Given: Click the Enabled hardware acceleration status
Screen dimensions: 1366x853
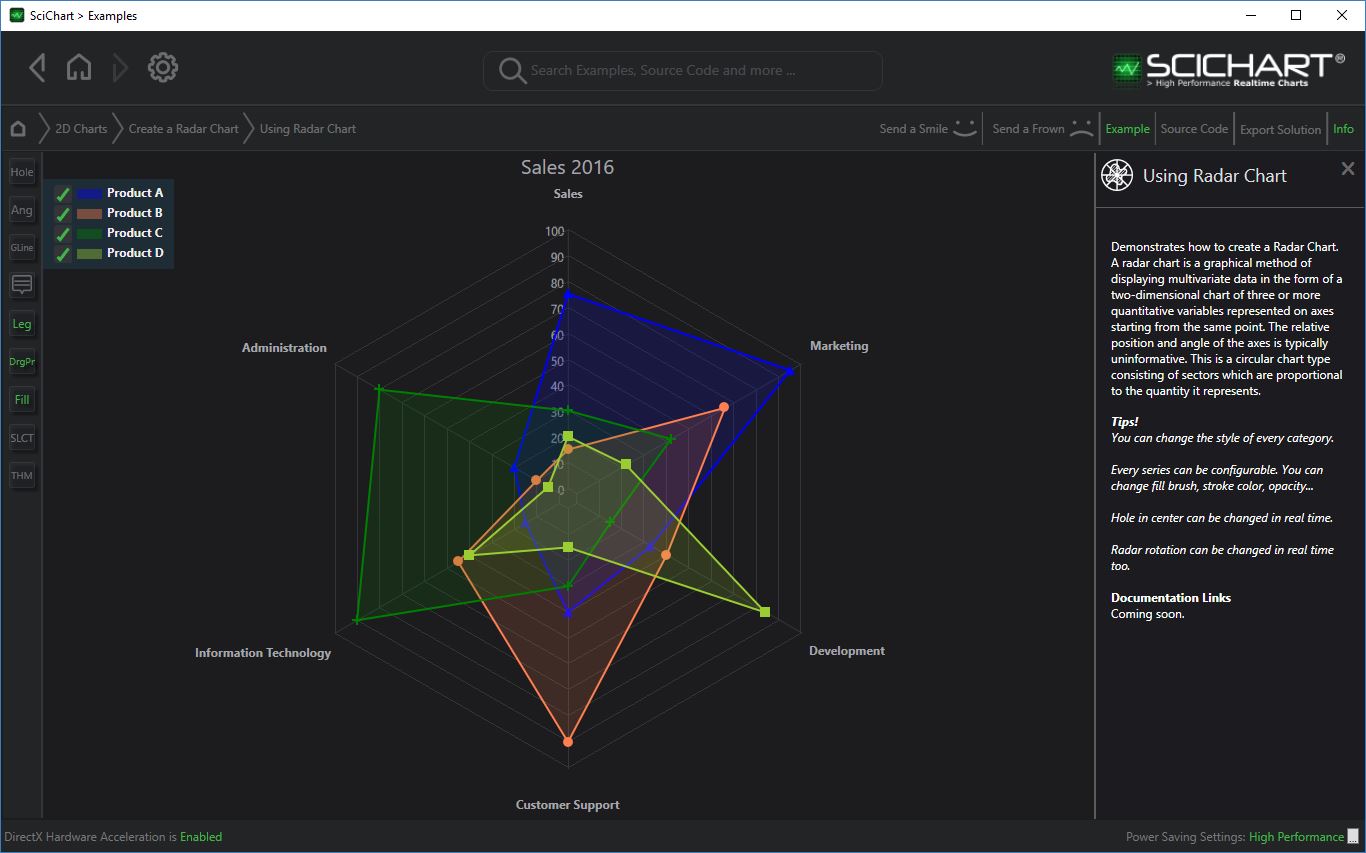Looking at the screenshot, I should 201,837.
